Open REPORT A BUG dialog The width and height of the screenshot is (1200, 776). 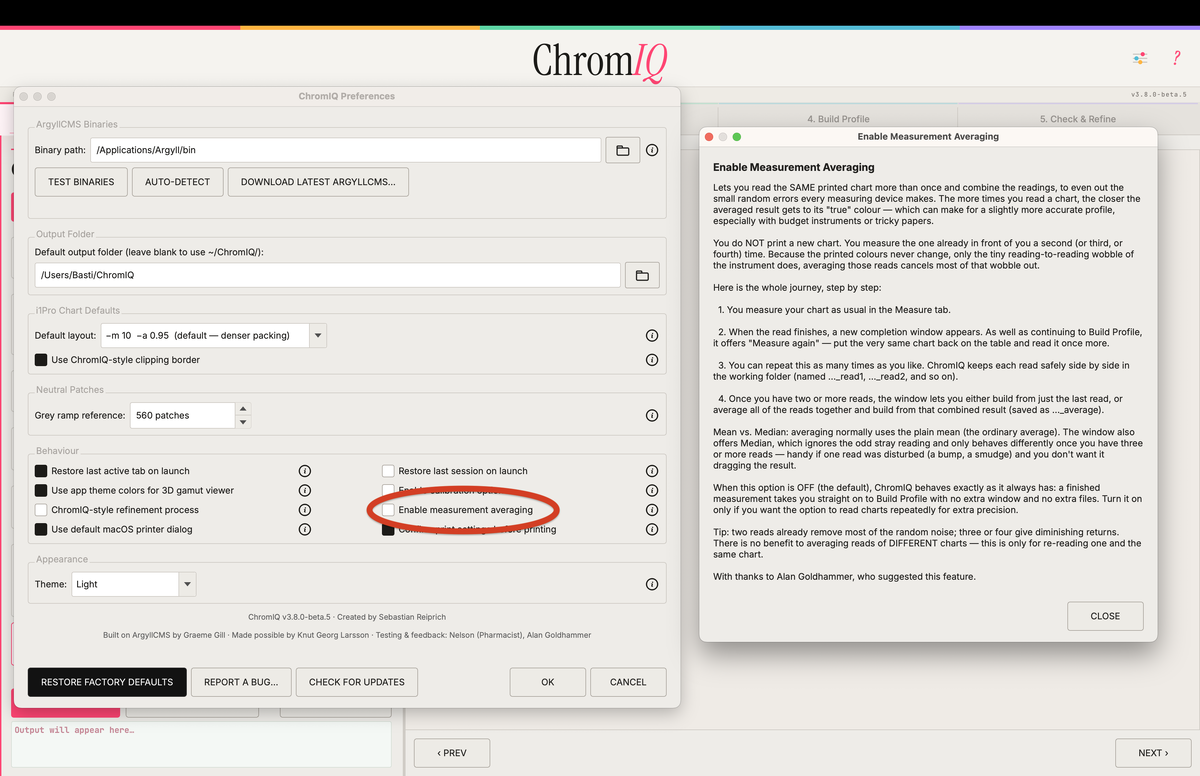pos(241,682)
